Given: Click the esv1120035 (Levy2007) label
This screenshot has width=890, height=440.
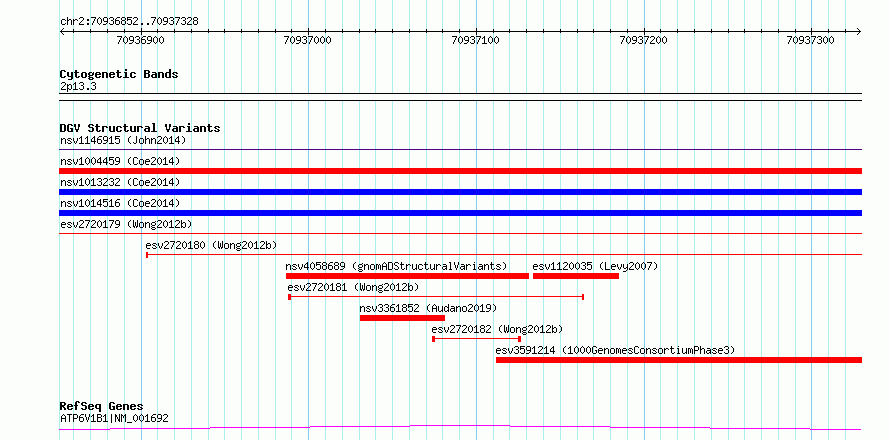Looking at the screenshot, I should click(595, 266).
